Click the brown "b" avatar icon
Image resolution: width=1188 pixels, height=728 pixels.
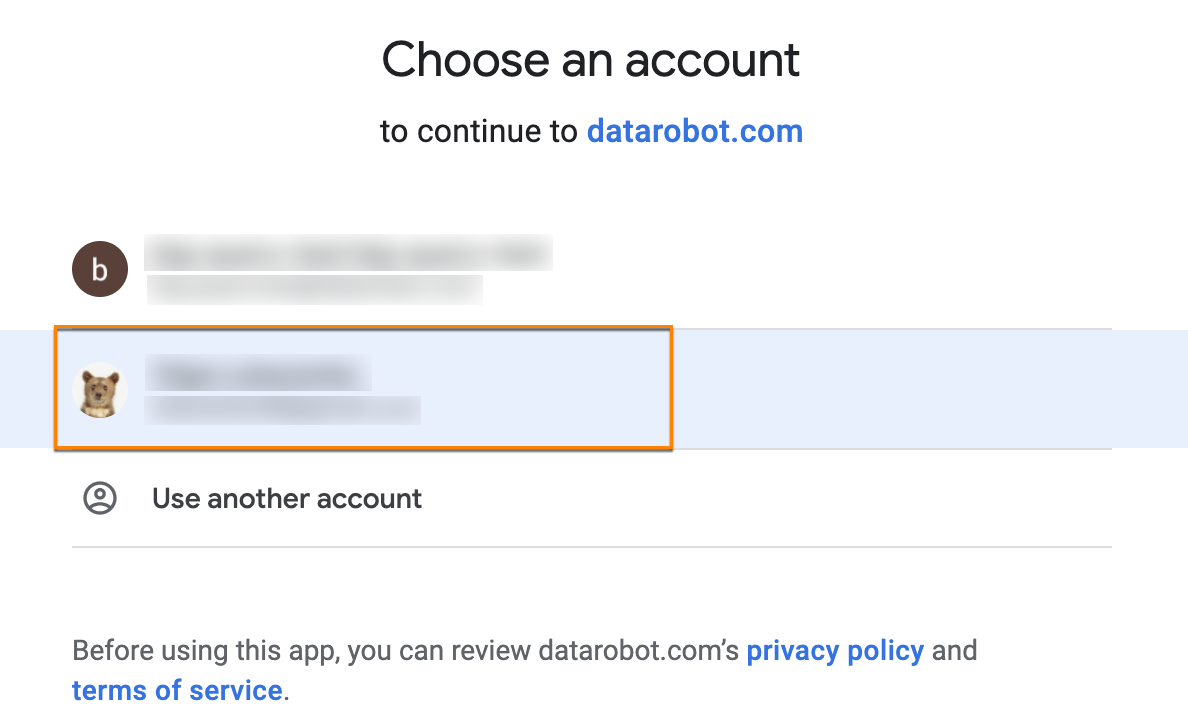click(x=100, y=269)
